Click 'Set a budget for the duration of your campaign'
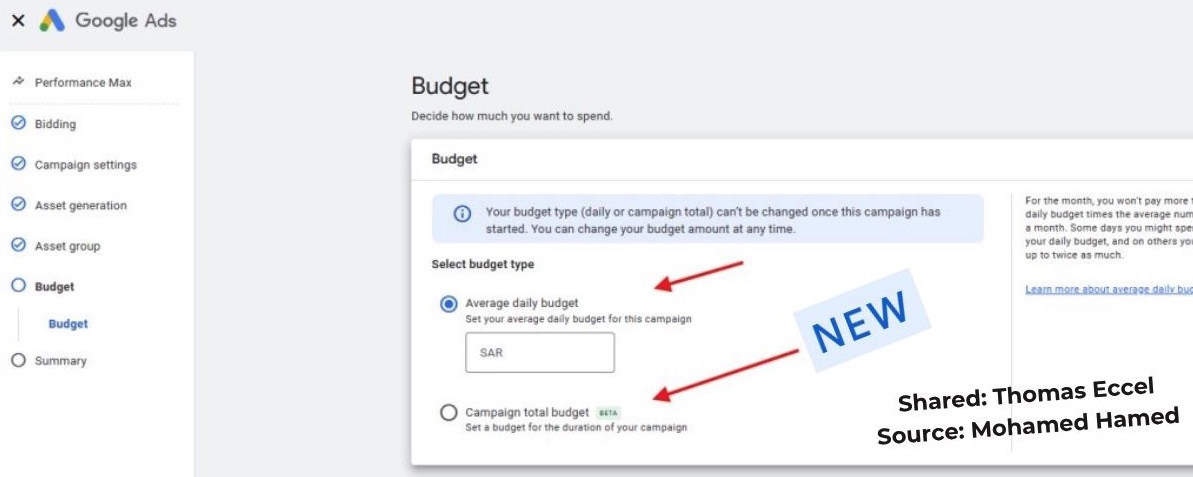The image size is (1193, 477). [x=576, y=428]
